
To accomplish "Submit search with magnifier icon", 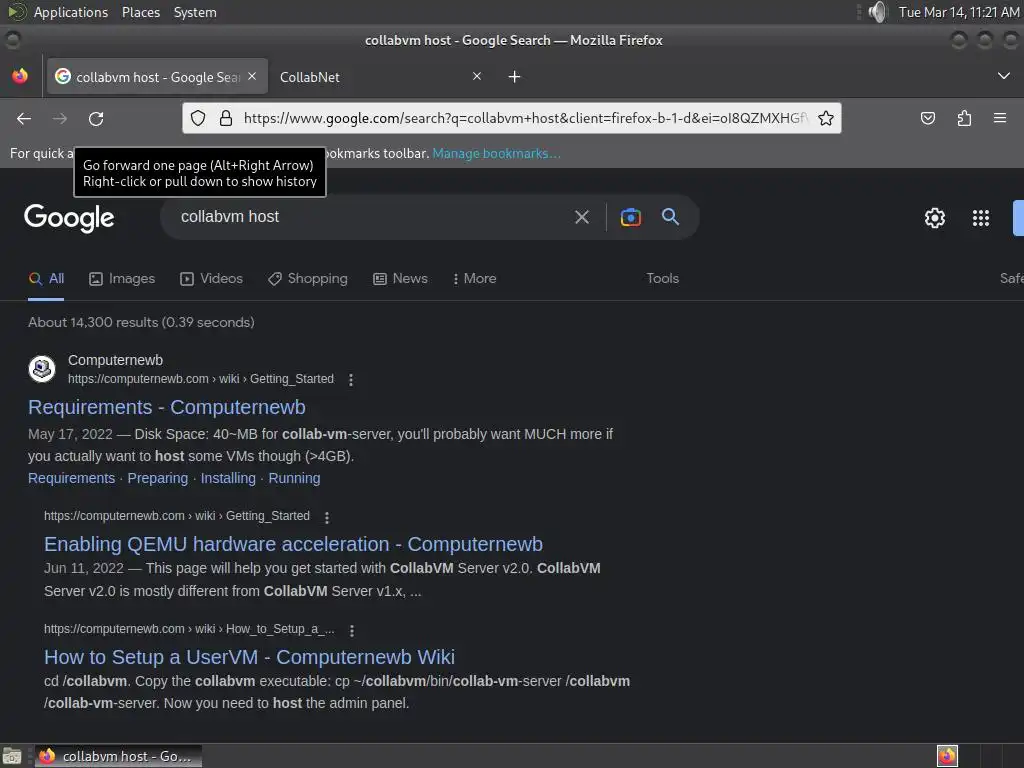I will pyautogui.click(x=670, y=216).
